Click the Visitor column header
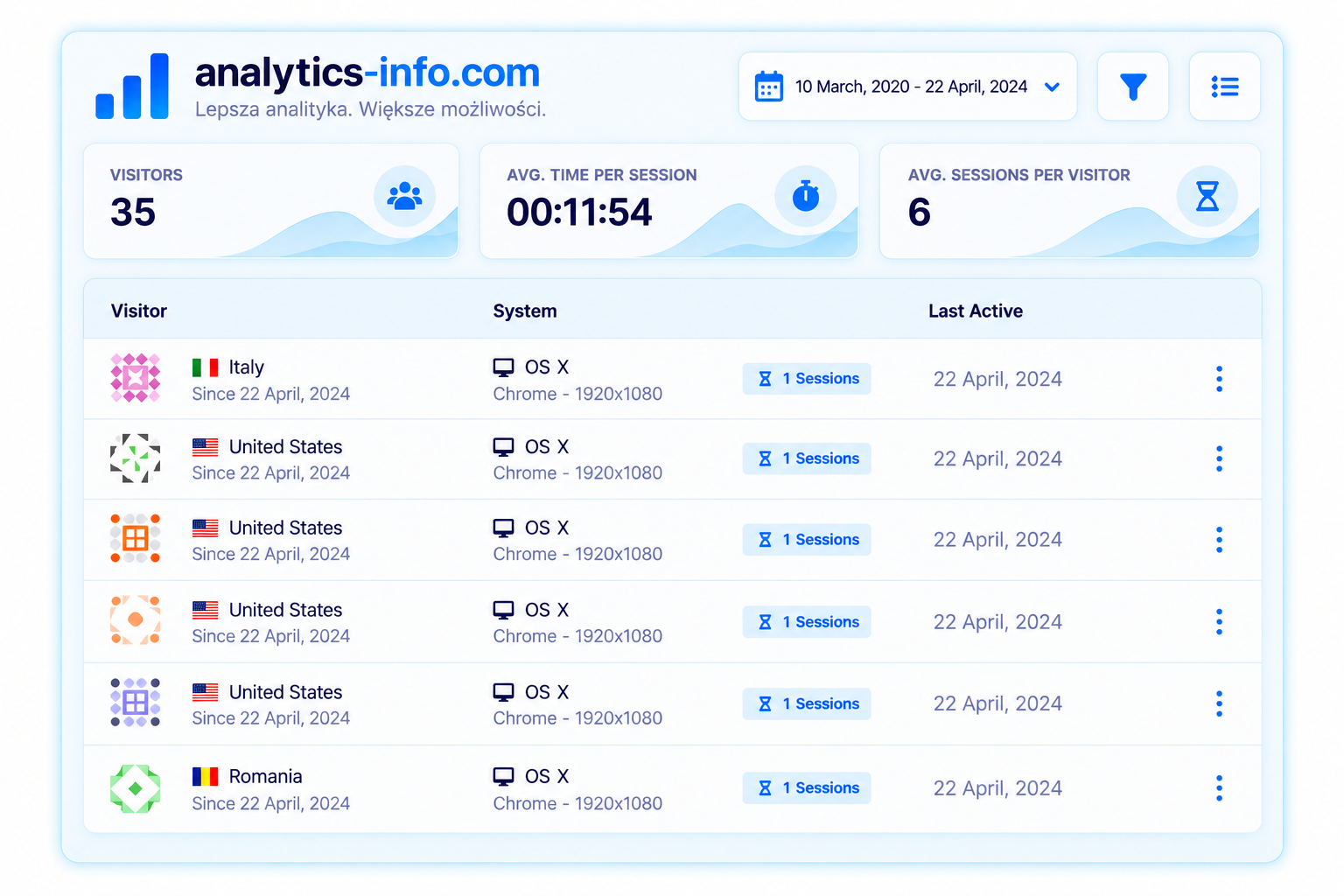Viewport: 1344px width, 896px height. click(x=139, y=311)
